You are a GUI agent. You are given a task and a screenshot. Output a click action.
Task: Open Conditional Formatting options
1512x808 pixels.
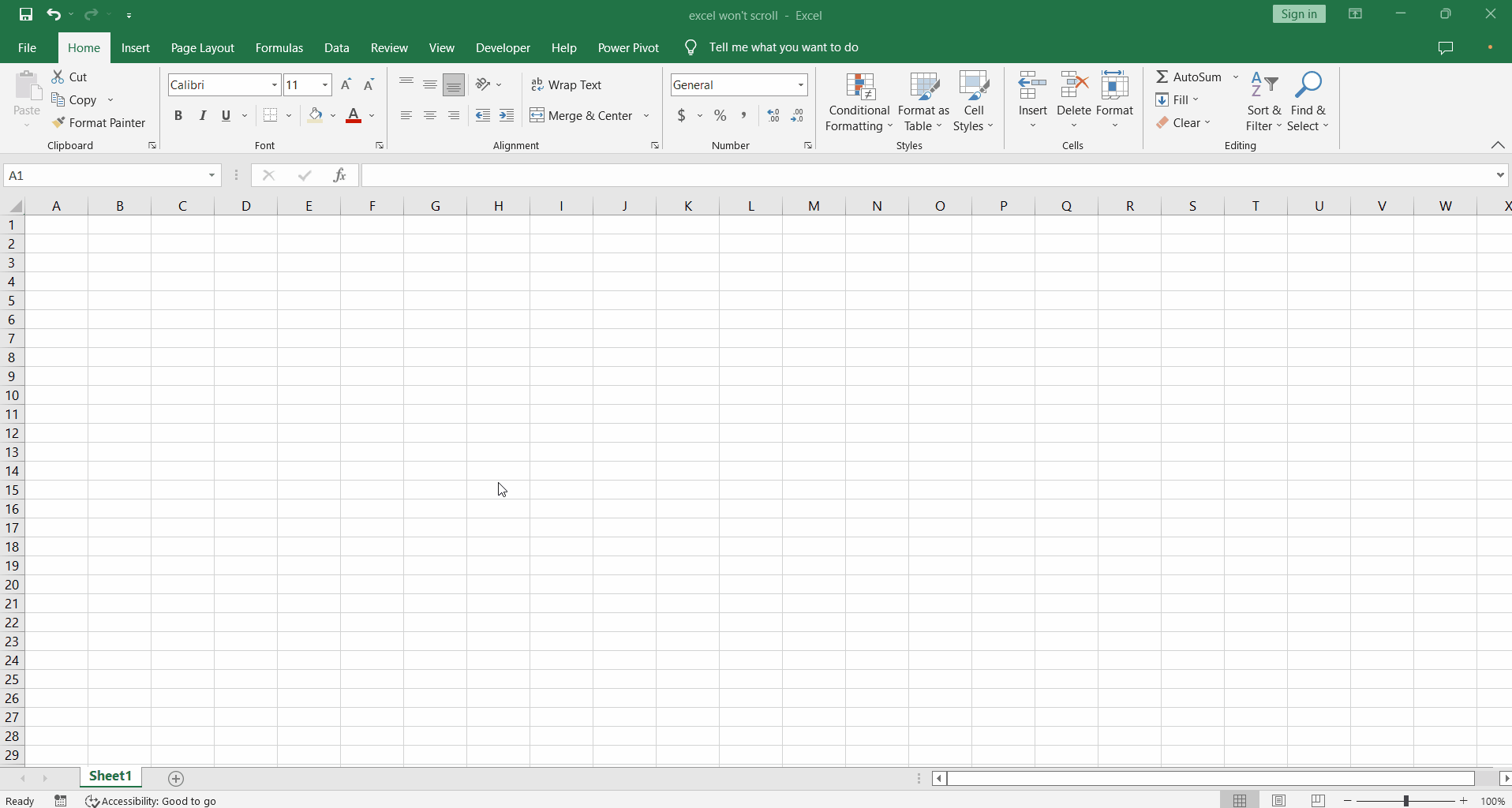pyautogui.click(x=859, y=99)
